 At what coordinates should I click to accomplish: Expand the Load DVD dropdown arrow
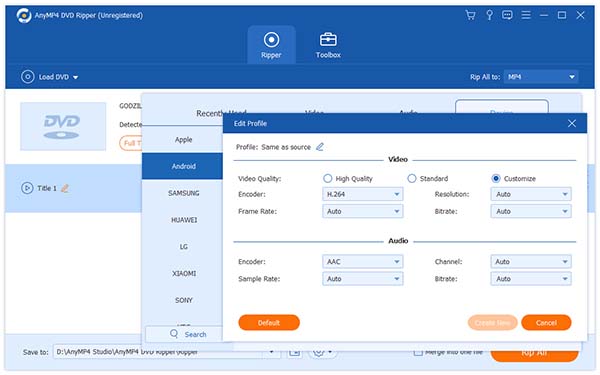pyautogui.click(x=75, y=77)
